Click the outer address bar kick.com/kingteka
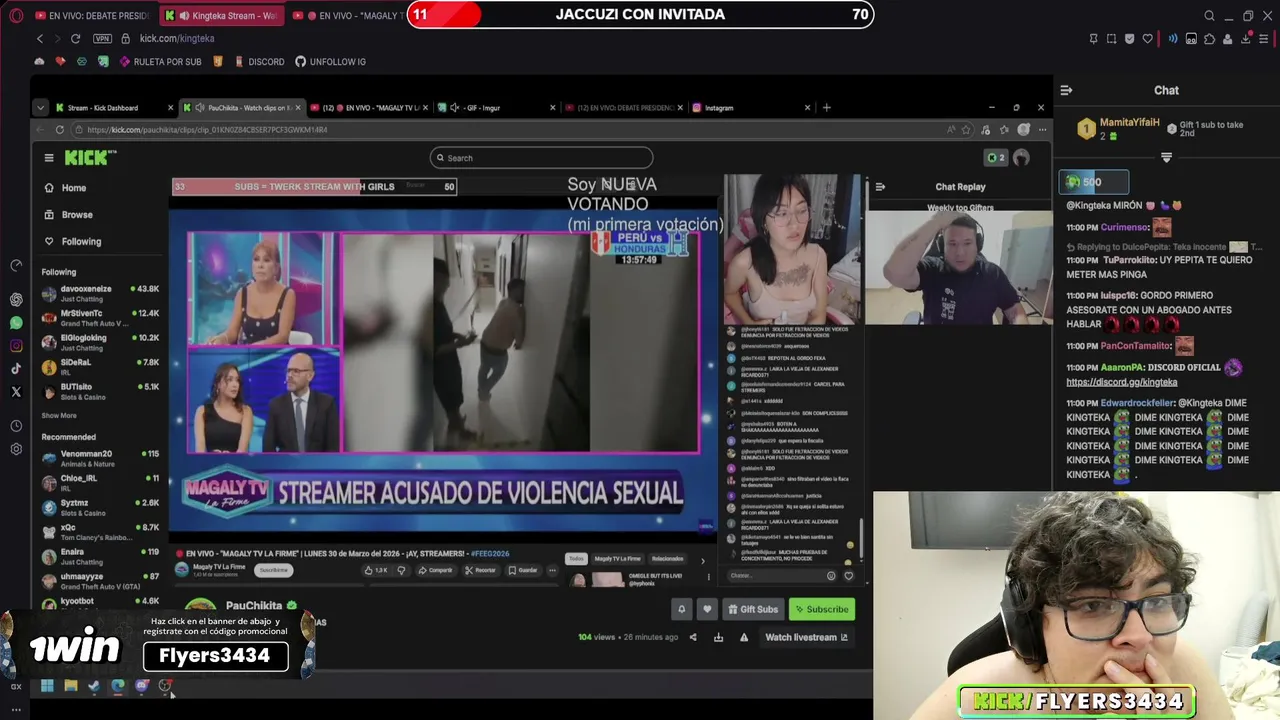 click(x=177, y=38)
